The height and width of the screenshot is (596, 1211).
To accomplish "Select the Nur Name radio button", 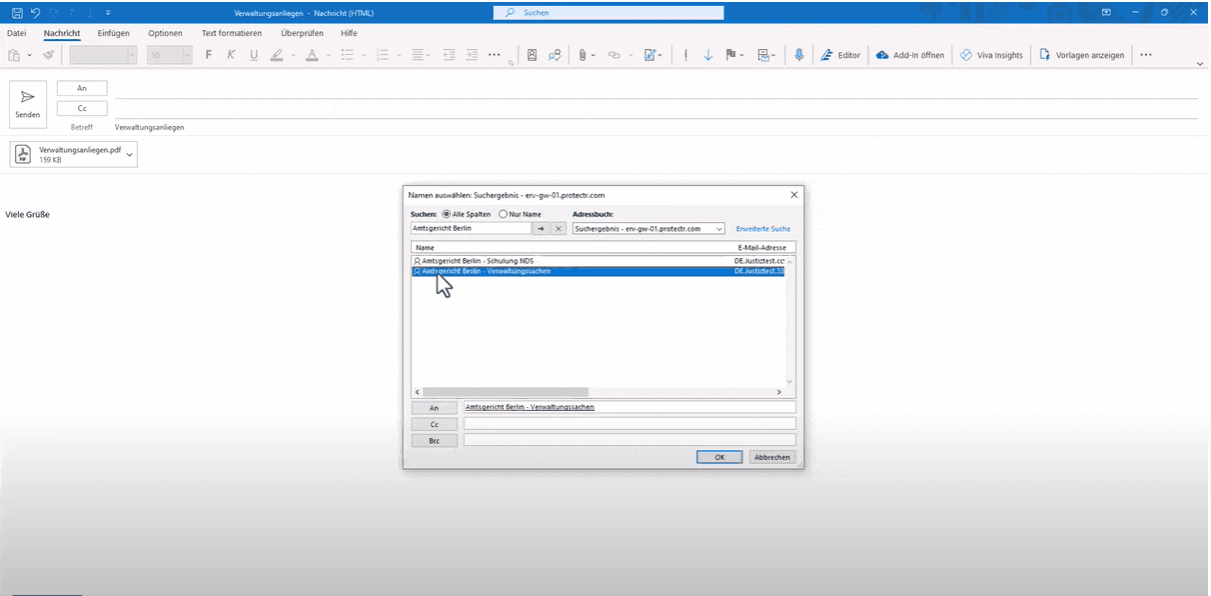I will click(x=502, y=214).
